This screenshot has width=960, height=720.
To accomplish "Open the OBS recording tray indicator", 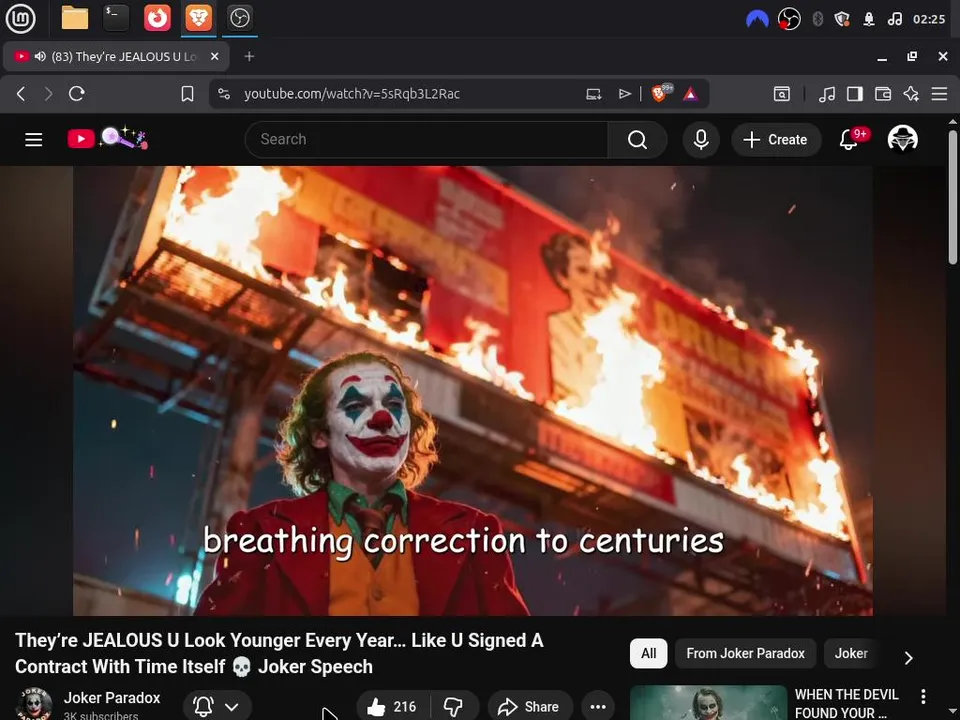I will pos(789,19).
